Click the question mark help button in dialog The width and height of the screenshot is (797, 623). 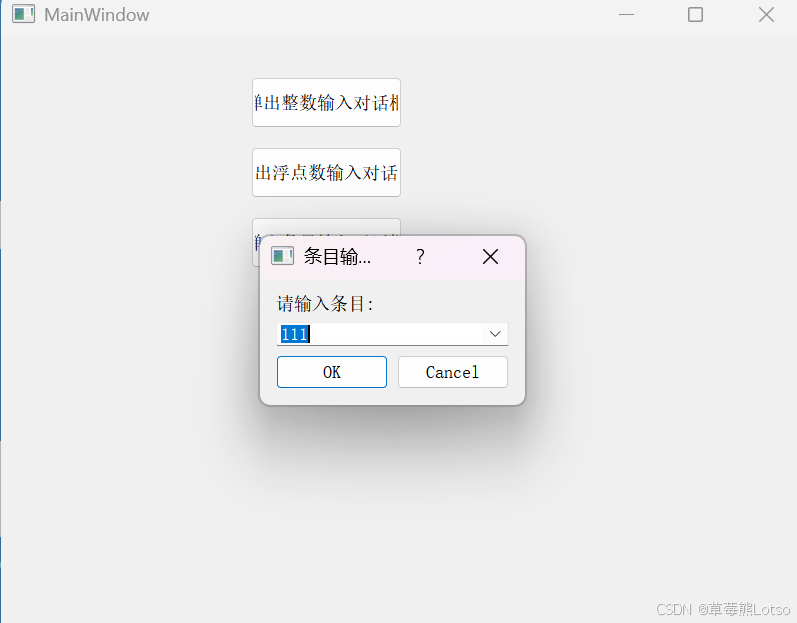click(420, 257)
